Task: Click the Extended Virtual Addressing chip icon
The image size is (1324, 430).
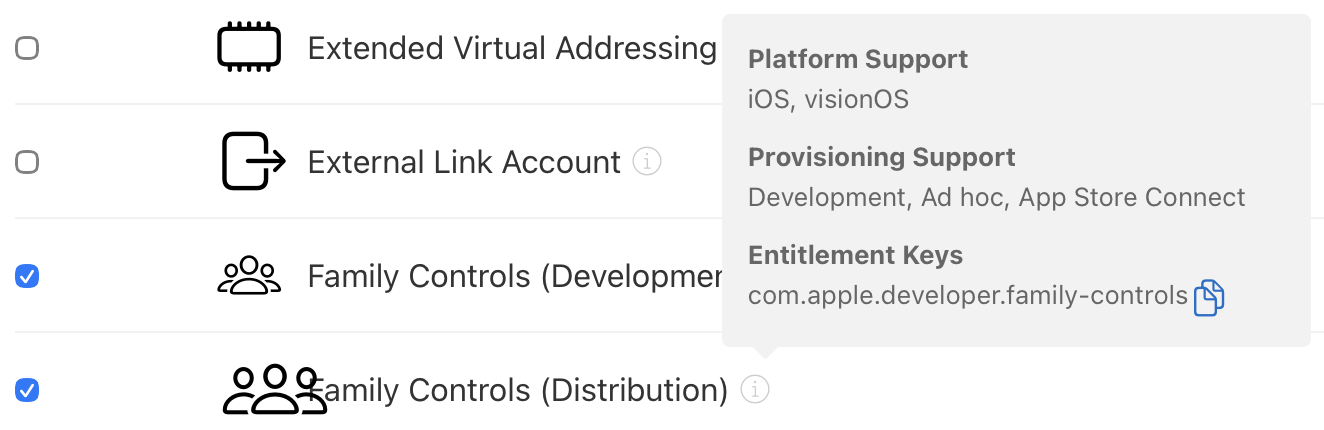Action: 250,48
